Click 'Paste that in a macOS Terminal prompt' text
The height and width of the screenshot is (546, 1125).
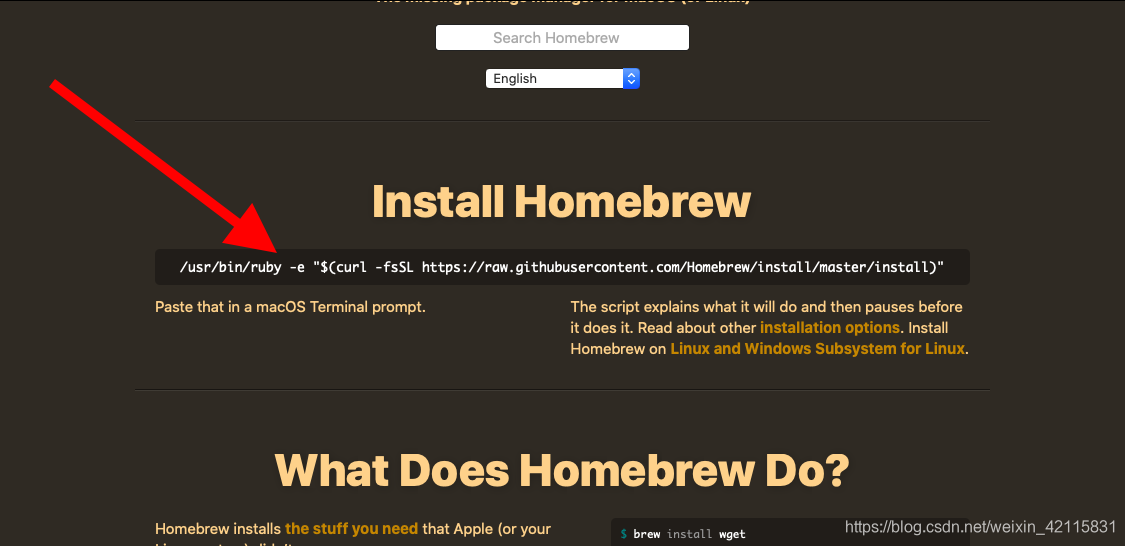(x=291, y=307)
